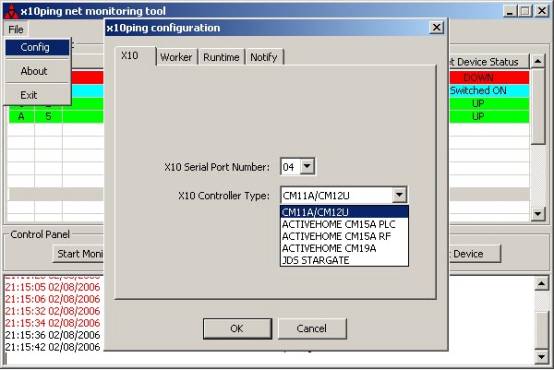This screenshot has height=370, width=554.
Task: Click the log entry 21:15:06 02/08/2006
Action: (53, 299)
